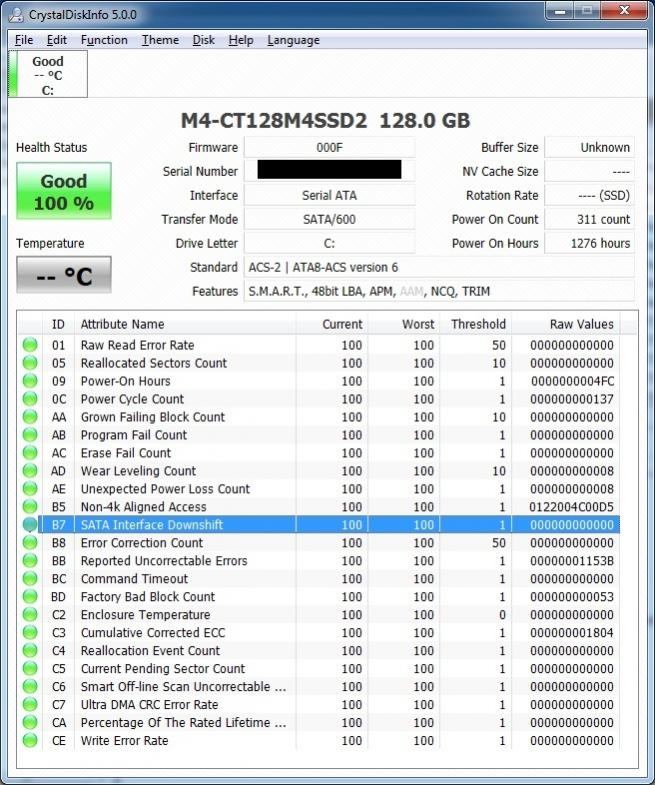Click the Power On Hours field 1276 hours
The width and height of the screenshot is (655, 785).
589,243
